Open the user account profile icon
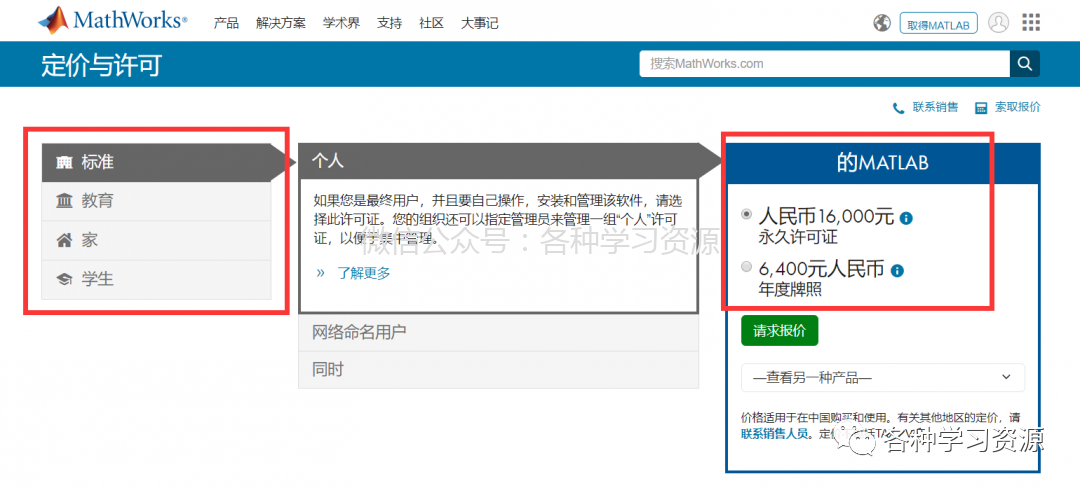Screen dimensions: 1080x488 (x=998, y=23)
